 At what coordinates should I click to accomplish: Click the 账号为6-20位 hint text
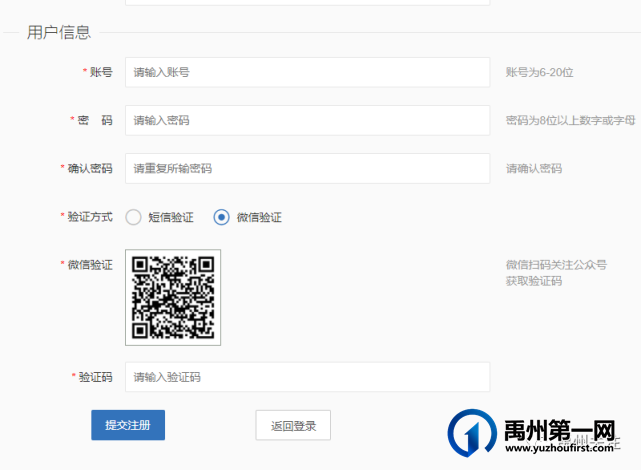tap(539, 72)
